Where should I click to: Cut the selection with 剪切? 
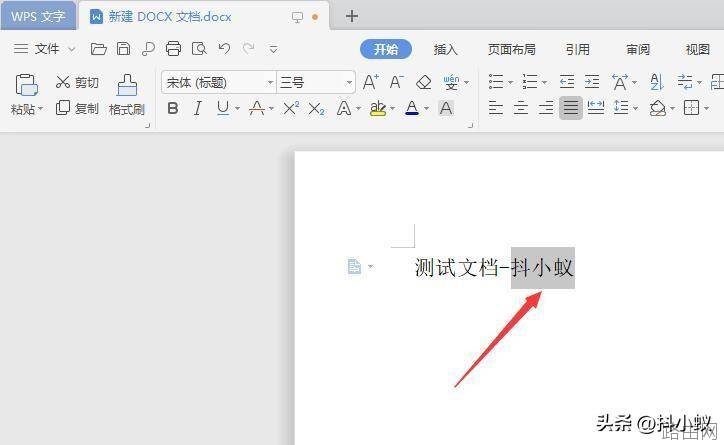[x=77, y=83]
